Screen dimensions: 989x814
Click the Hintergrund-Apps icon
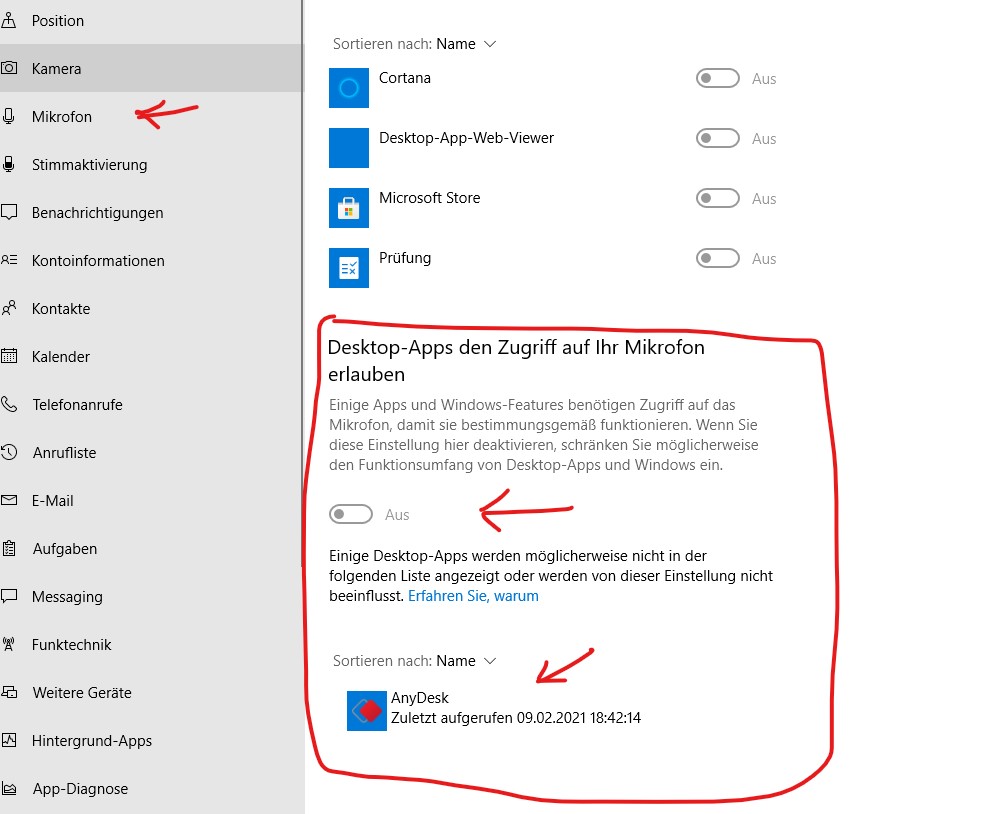(x=9, y=740)
